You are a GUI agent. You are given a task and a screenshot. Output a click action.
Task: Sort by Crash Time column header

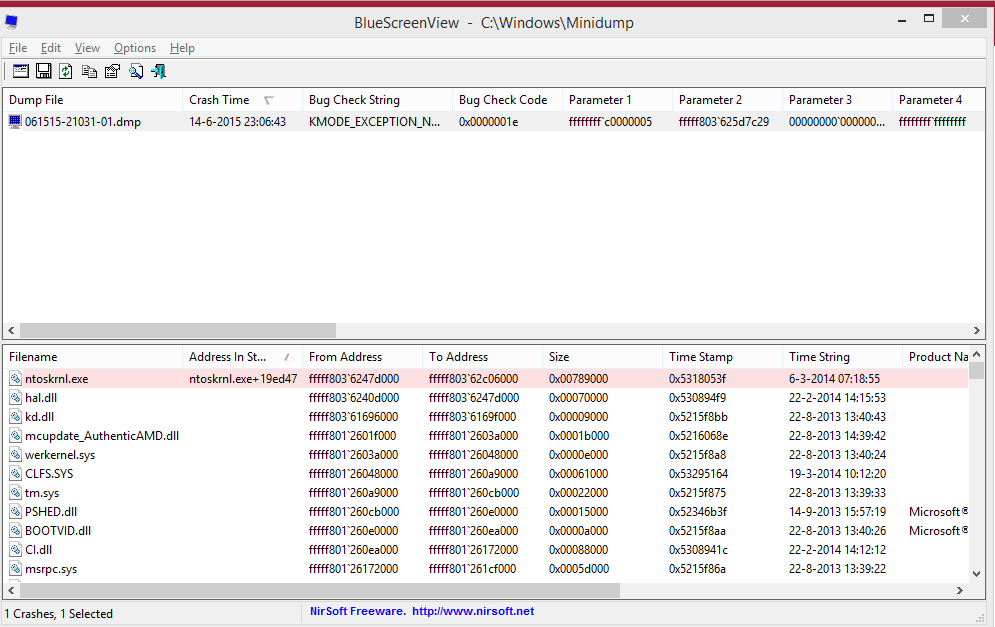242,100
